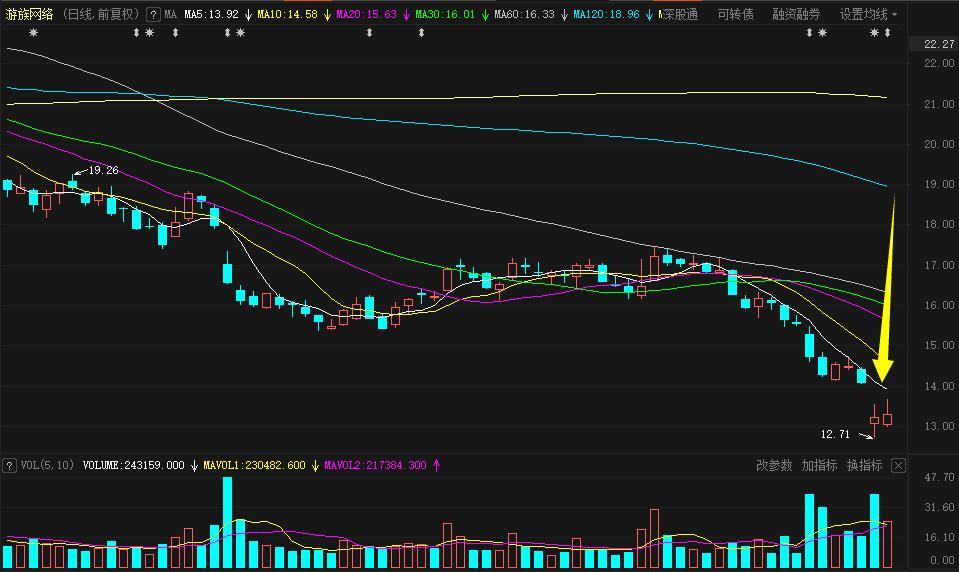
Task: Click the 19.26 high price label
Action: pyautogui.click(x=103, y=170)
